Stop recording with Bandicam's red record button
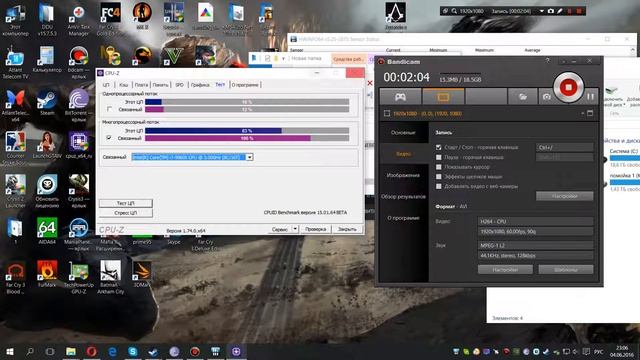 (x=568, y=87)
